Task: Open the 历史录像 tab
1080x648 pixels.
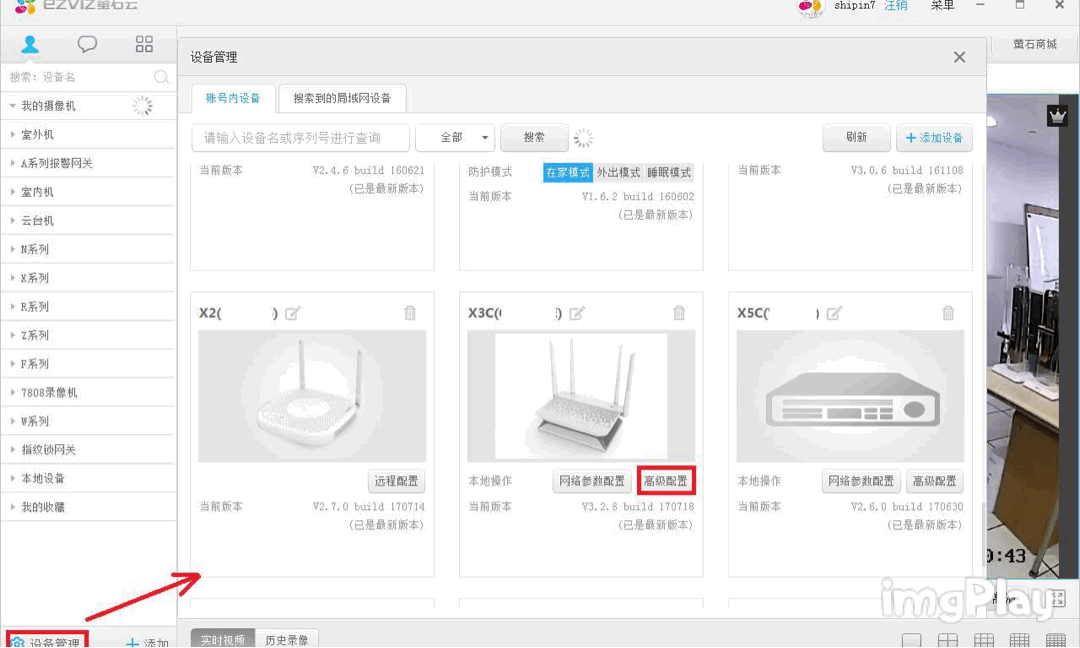Action: click(286, 639)
